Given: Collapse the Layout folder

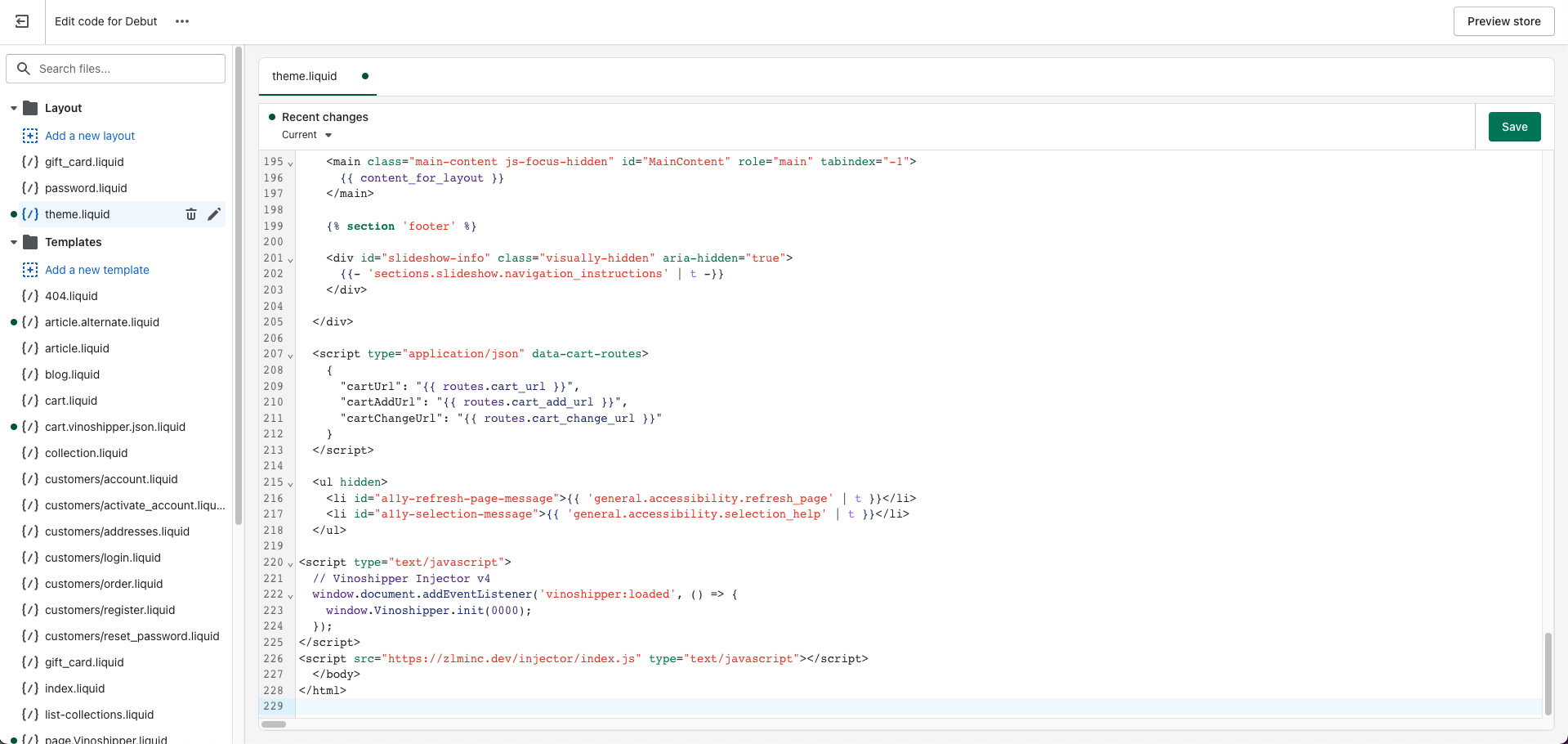Looking at the screenshot, I should click(x=14, y=108).
